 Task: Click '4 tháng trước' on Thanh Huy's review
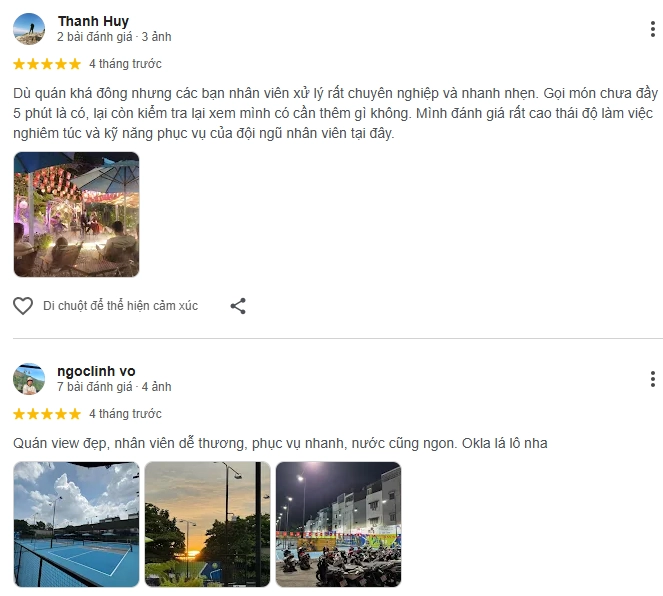126,64
